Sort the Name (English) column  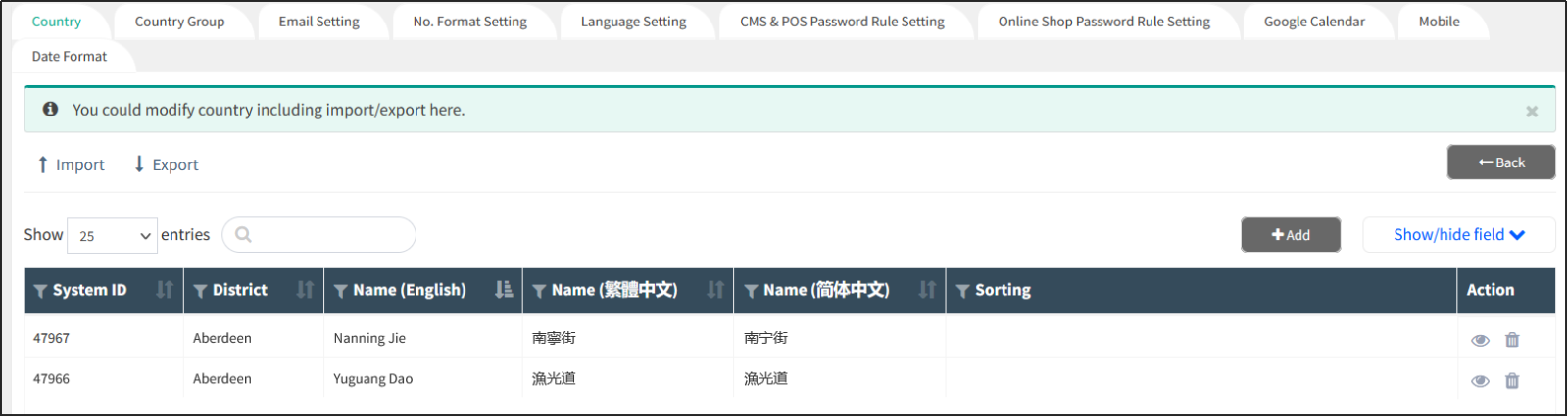click(x=504, y=290)
